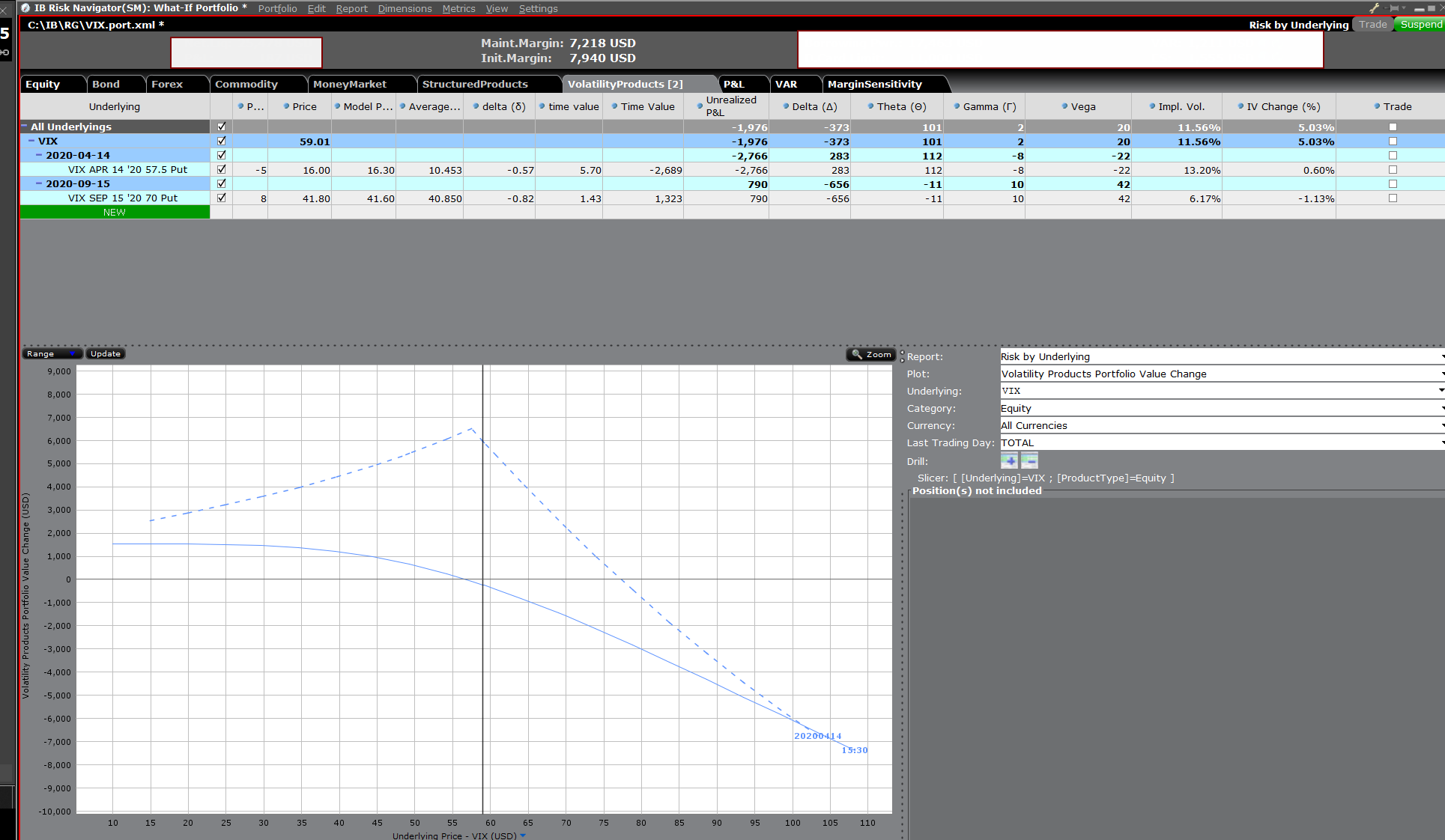1445x840 pixels.
Task: Click the wrench configuration icon in the title bar
Action: (1374, 7)
